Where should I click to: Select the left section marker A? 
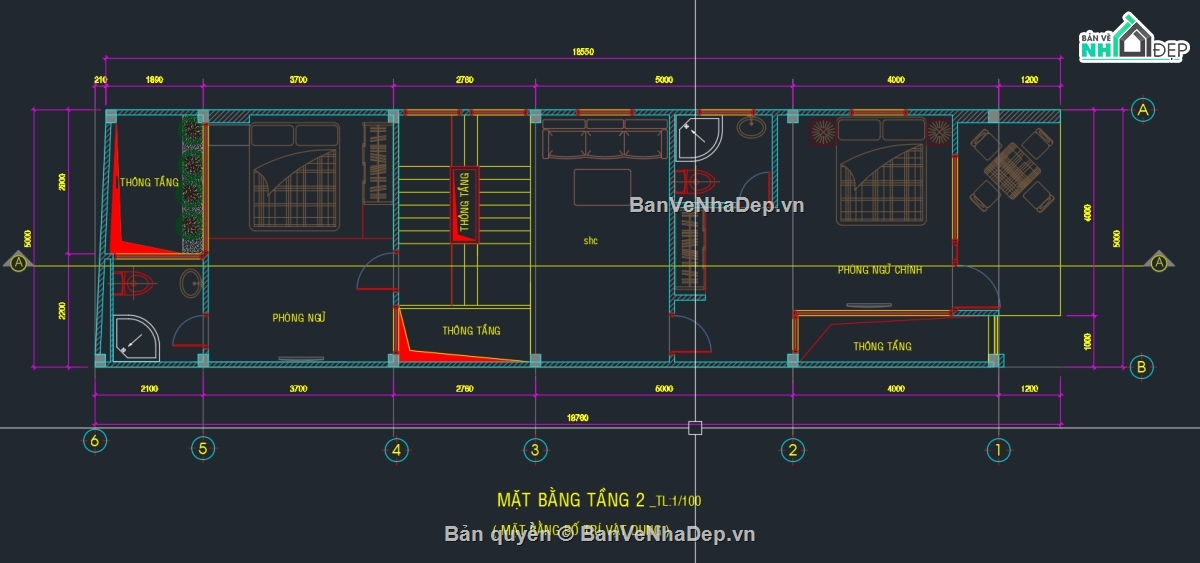click(17, 263)
